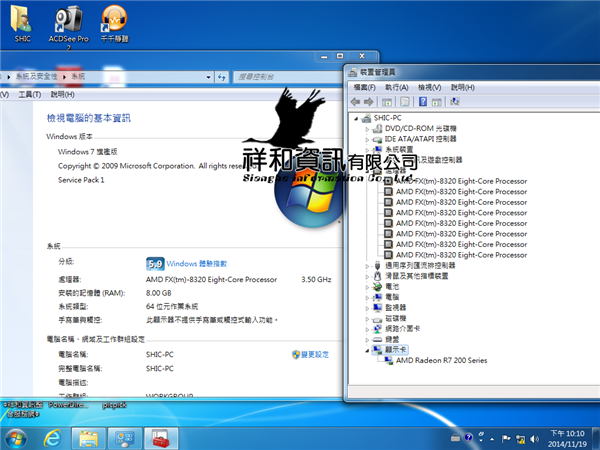Open Windows Explorer folder taskbar icon
Viewport: 600px width, 450px height.
pos(89,439)
